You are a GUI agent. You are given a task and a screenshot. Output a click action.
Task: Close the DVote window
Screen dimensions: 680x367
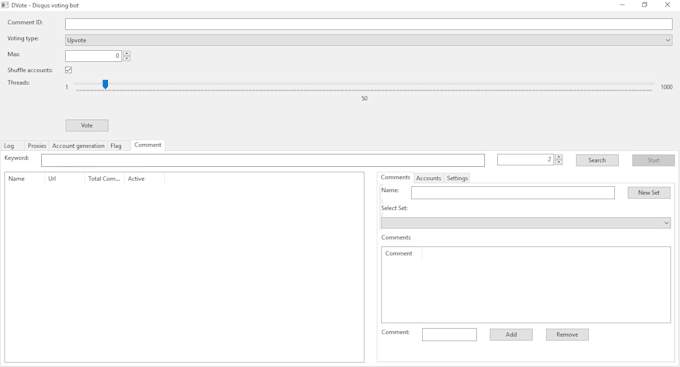[x=667, y=5]
